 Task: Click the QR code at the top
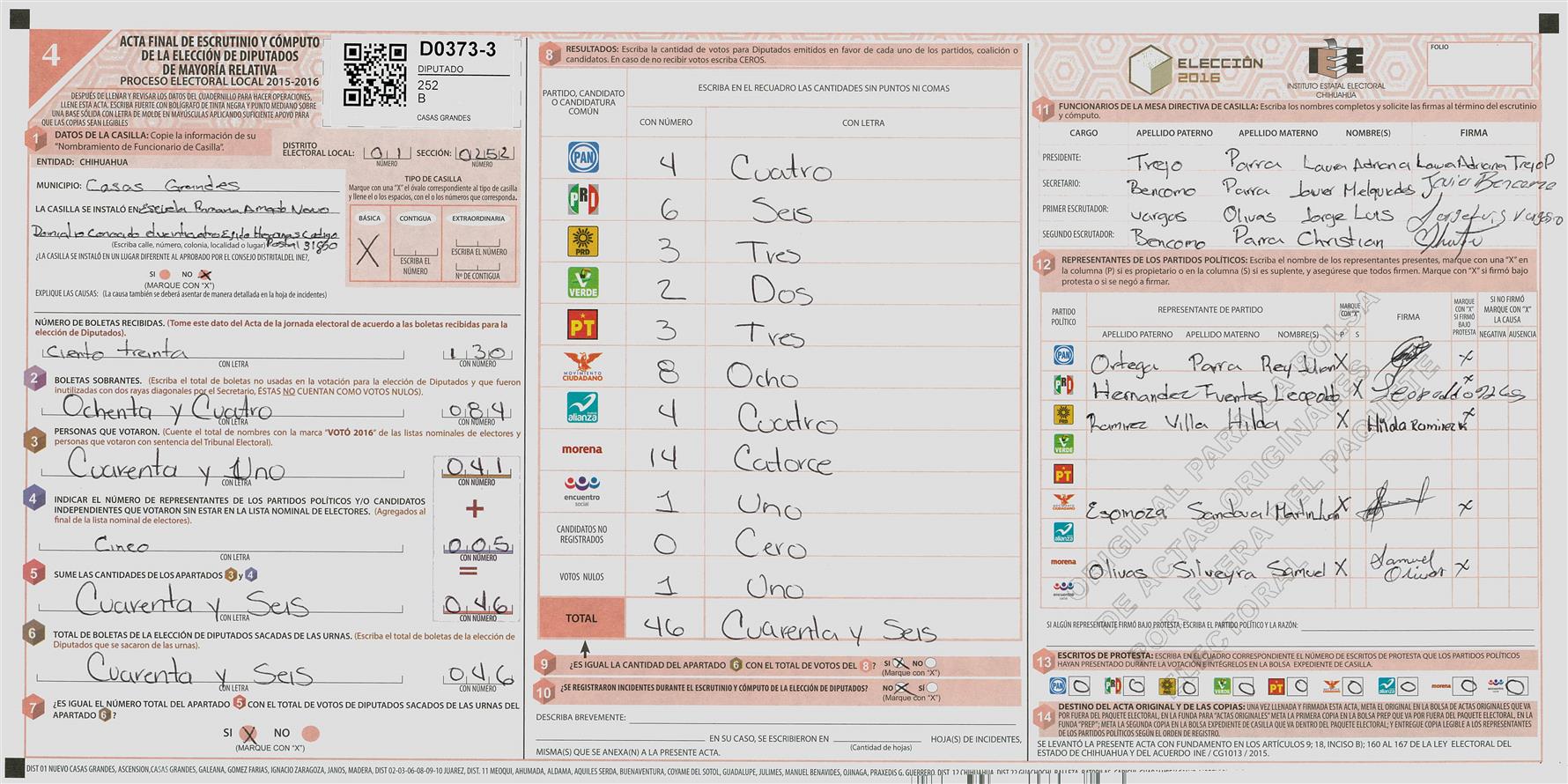tap(374, 75)
